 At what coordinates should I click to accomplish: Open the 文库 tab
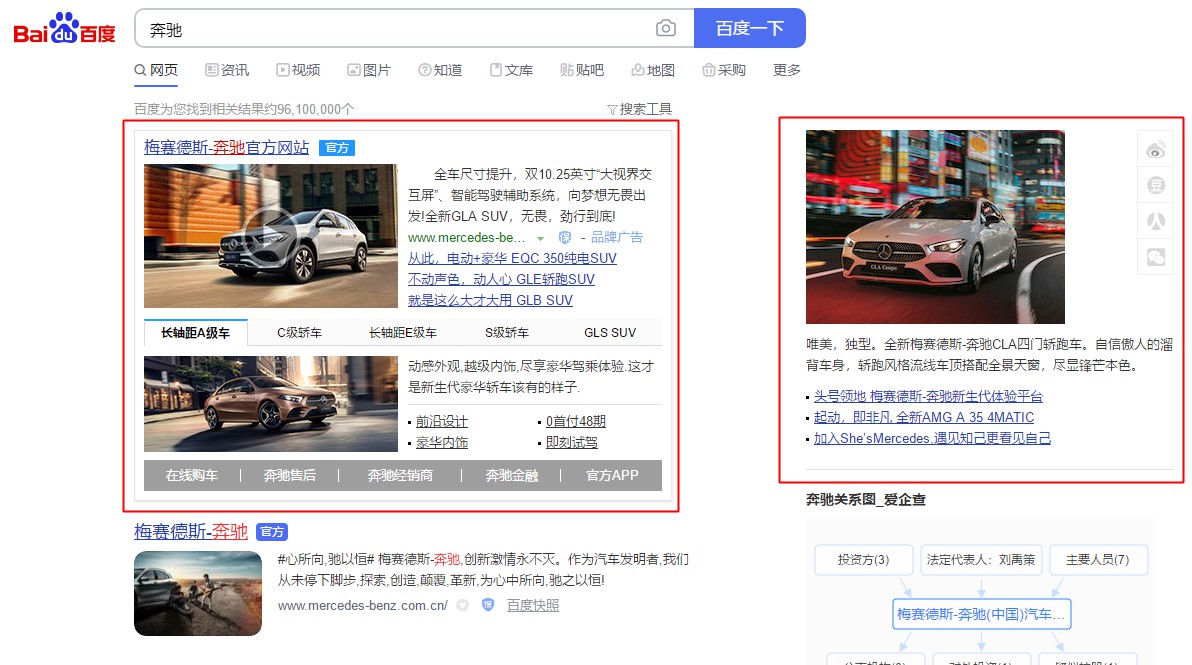coord(511,70)
